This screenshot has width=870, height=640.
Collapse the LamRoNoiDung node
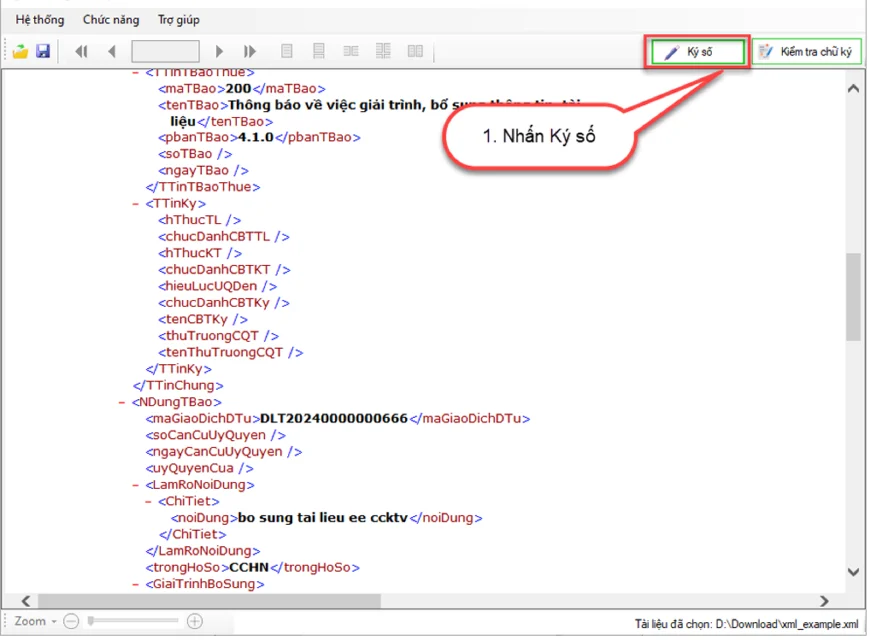tap(136, 485)
